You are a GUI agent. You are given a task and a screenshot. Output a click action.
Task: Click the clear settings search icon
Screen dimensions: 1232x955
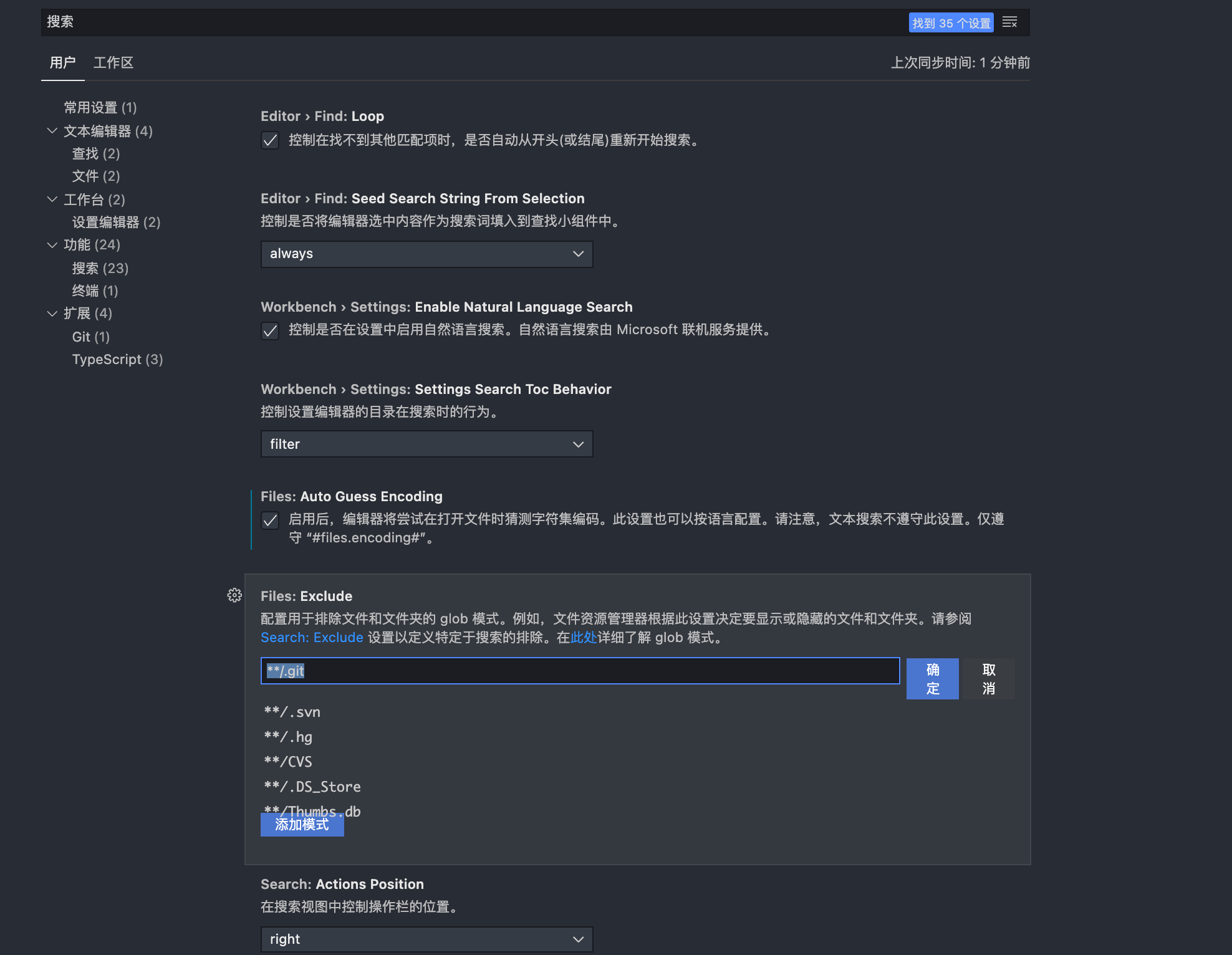tap(1009, 22)
